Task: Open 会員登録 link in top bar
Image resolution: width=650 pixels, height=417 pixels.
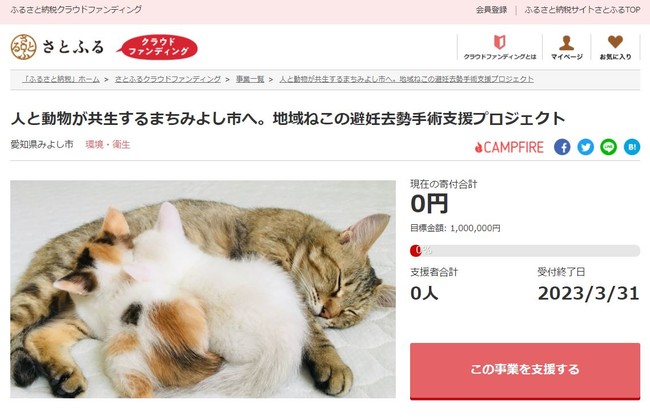Action: tap(491, 10)
